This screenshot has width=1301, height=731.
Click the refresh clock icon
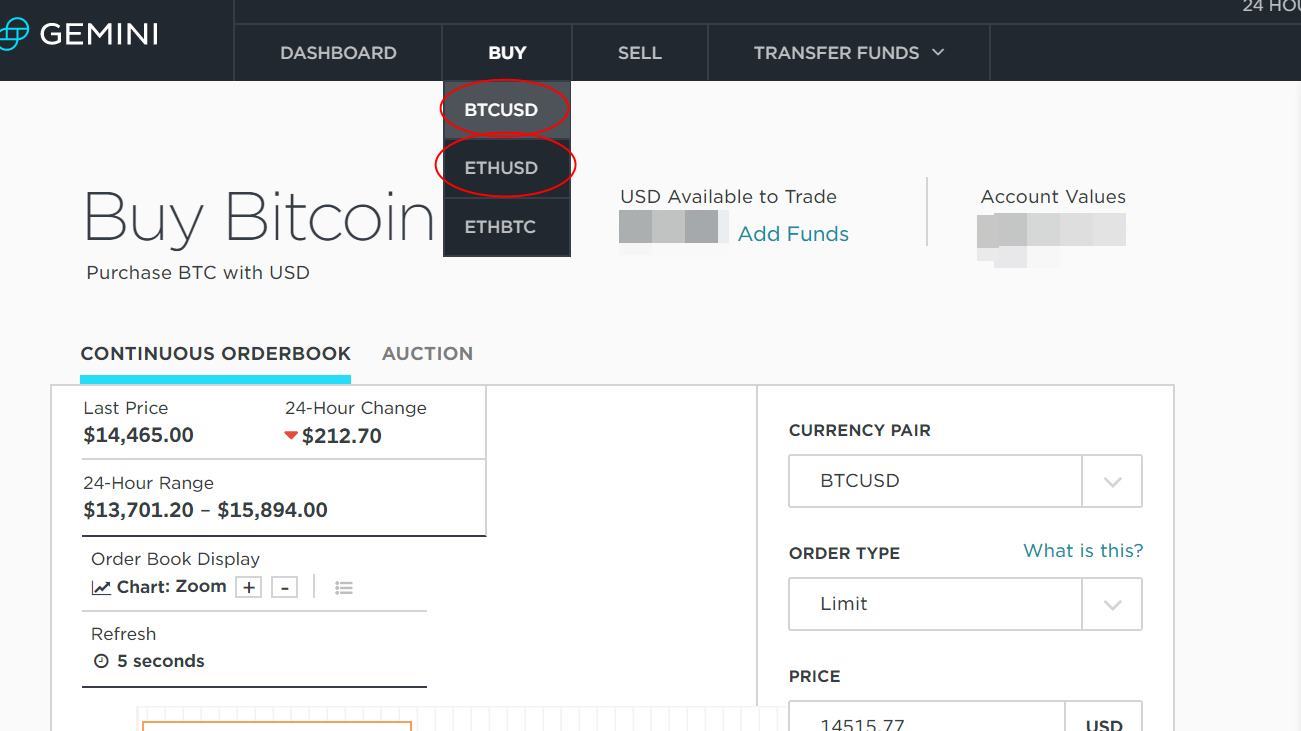[100, 661]
